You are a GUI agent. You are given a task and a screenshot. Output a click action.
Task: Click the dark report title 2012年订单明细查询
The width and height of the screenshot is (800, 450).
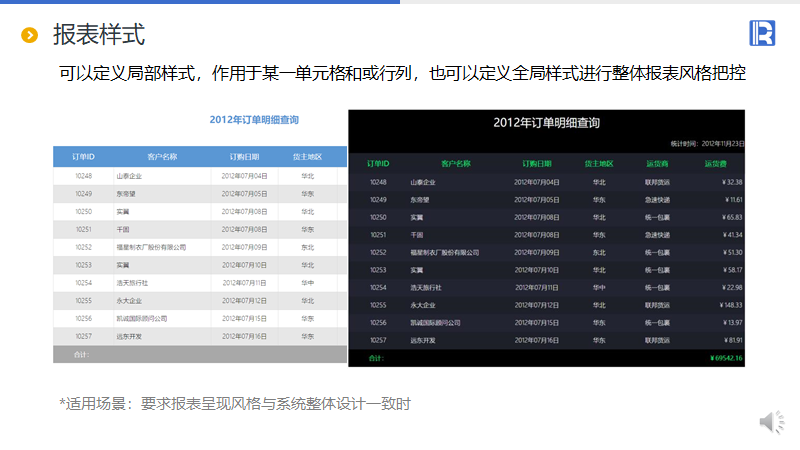[546, 123]
